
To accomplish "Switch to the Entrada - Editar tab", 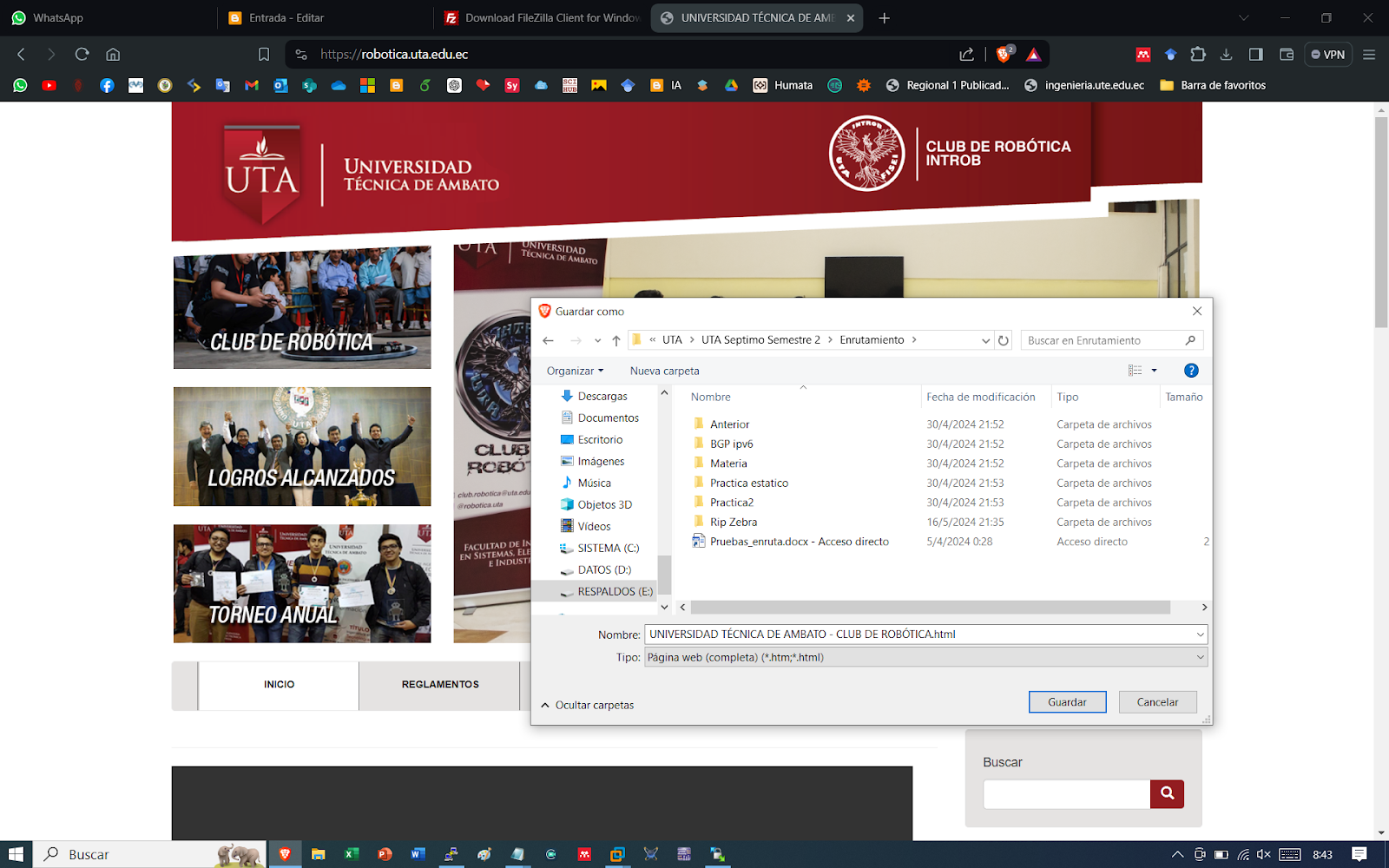I will tap(324, 17).
